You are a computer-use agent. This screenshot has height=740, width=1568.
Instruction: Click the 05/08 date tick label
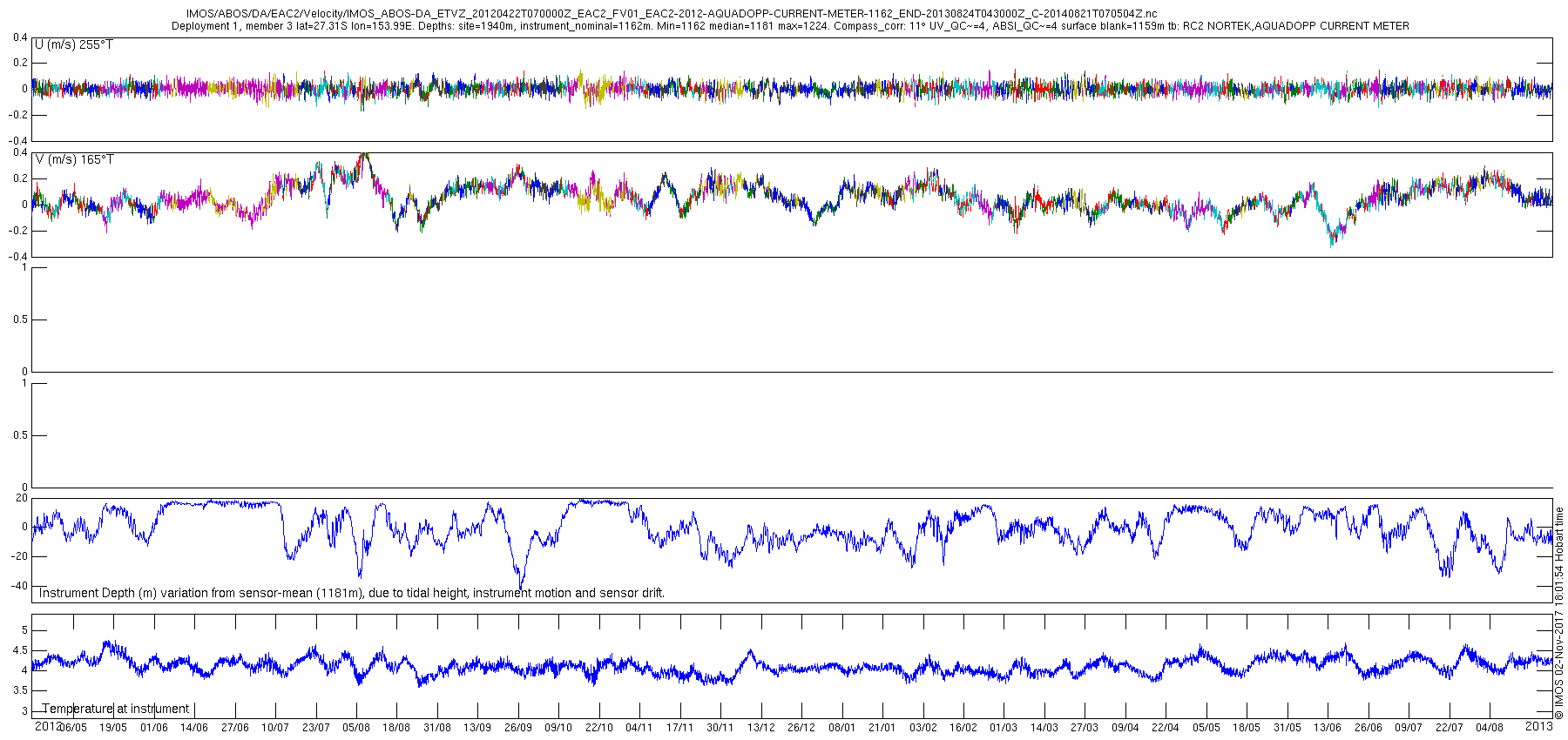[356, 728]
